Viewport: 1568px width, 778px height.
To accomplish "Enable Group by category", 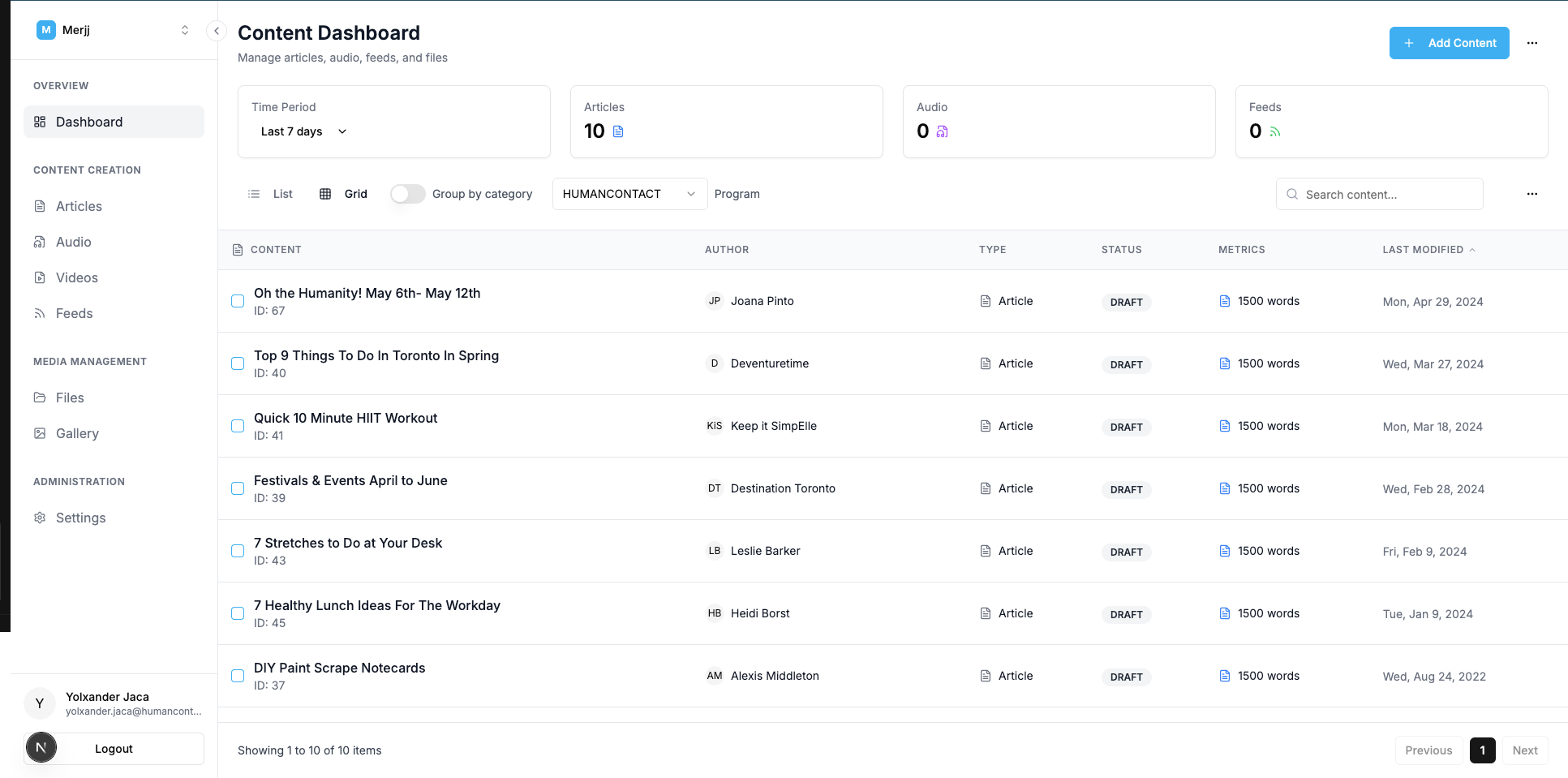I will pyautogui.click(x=407, y=194).
